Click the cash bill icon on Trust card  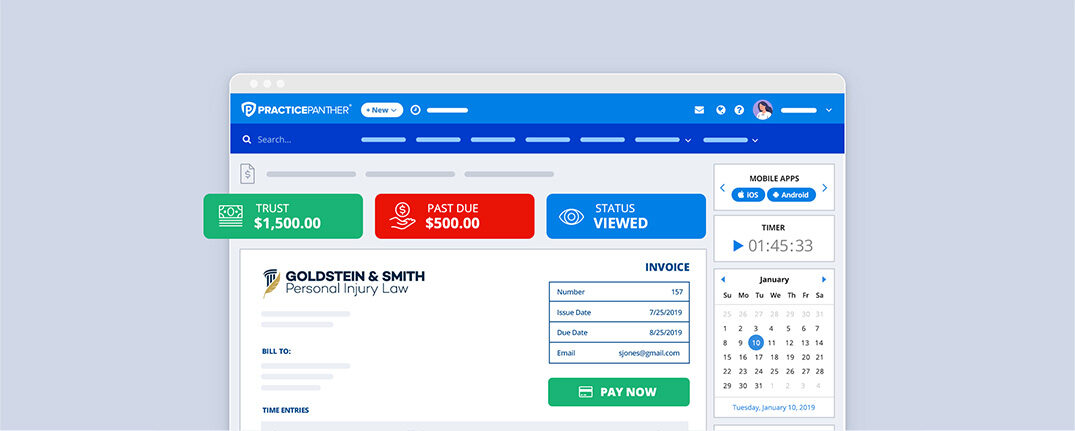(231, 216)
